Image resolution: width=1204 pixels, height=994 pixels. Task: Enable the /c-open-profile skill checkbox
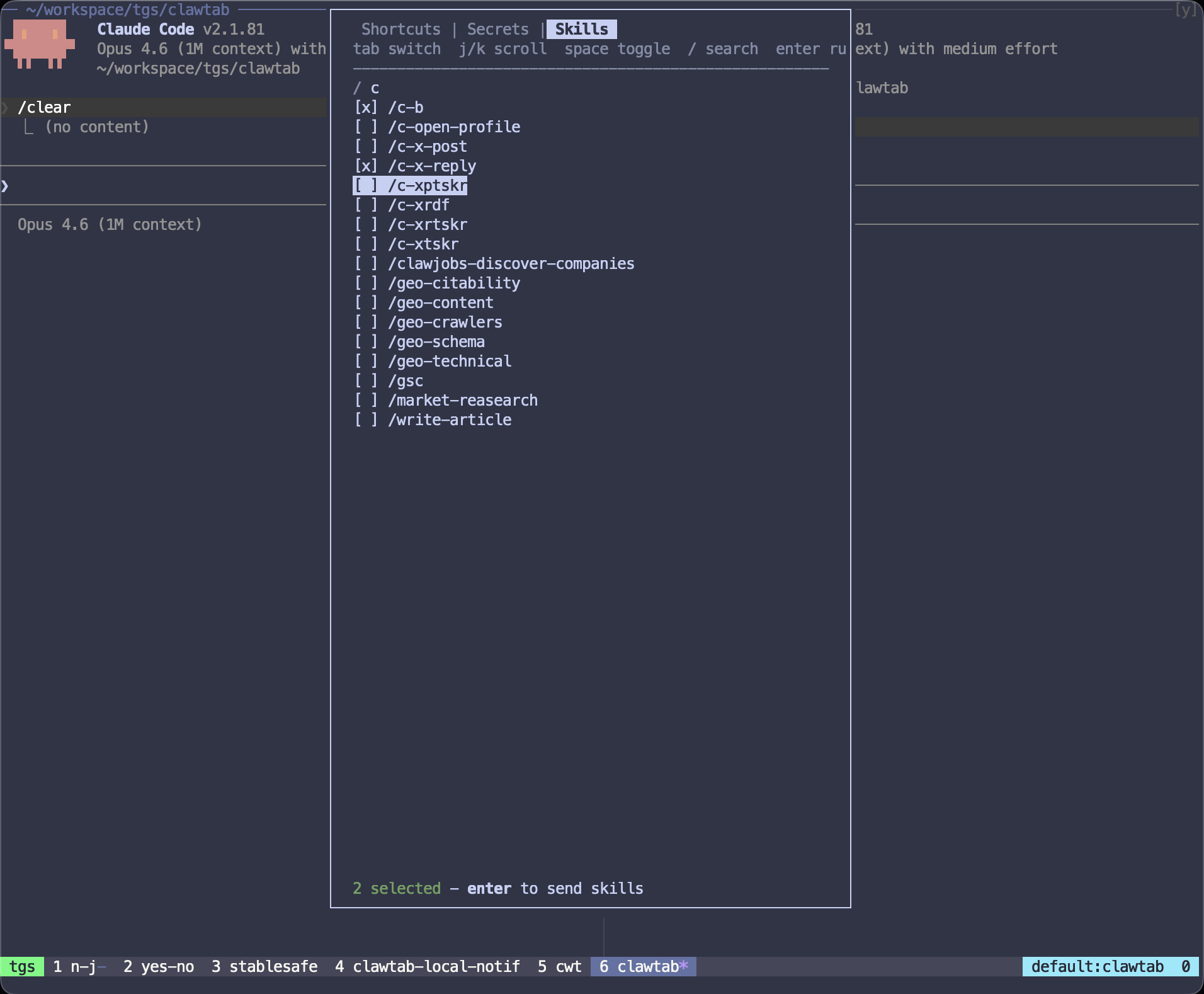pos(366,127)
